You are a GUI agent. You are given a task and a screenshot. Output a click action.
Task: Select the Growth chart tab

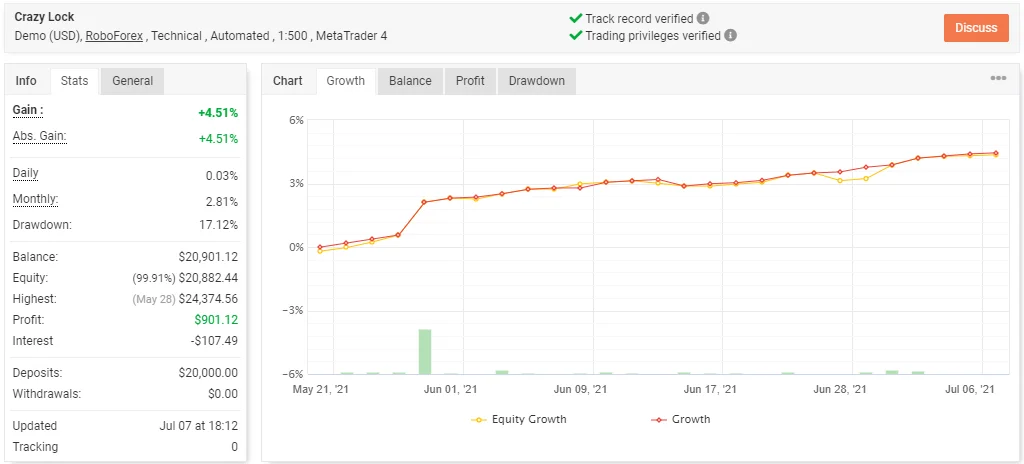coord(346,81)
